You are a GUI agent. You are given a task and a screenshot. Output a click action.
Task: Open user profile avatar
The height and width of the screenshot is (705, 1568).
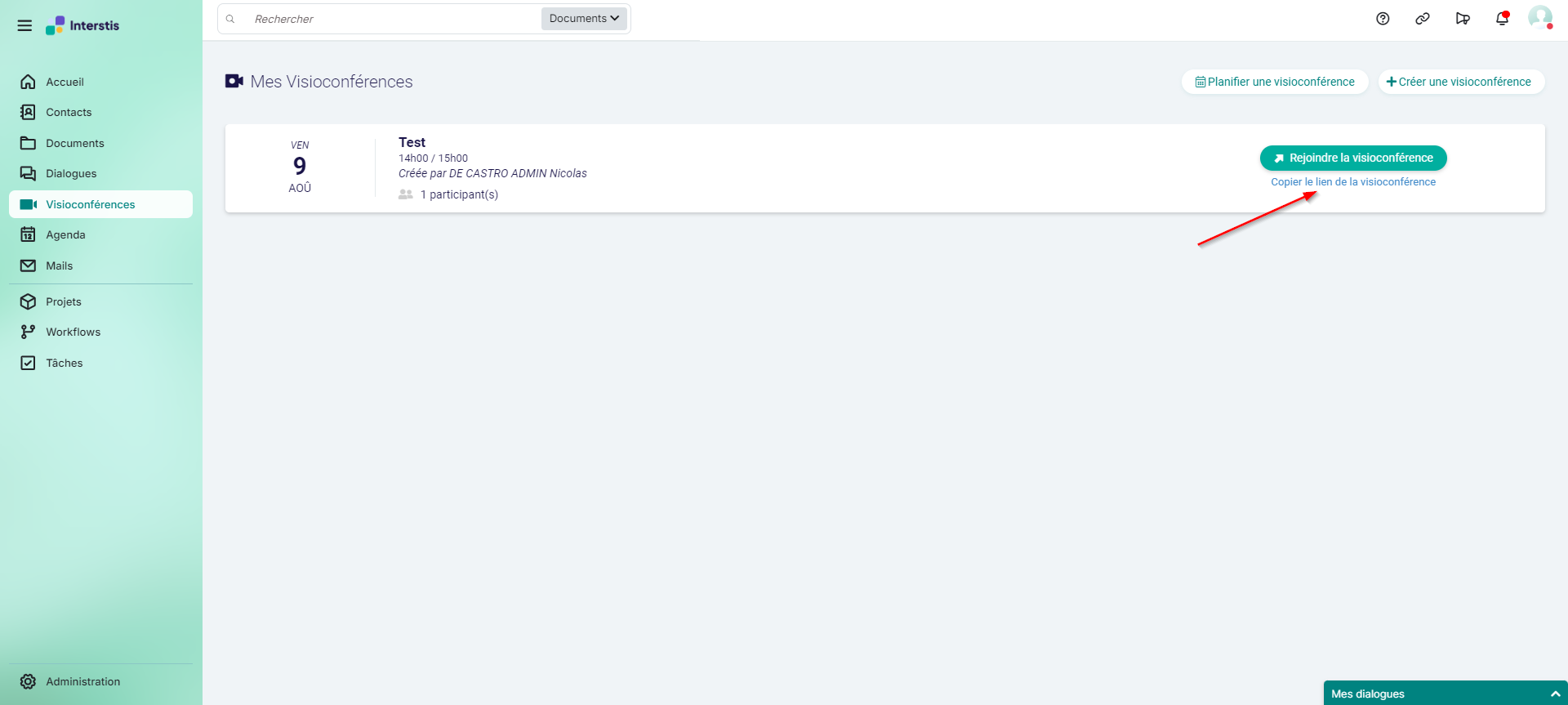tap(1540, 17)
